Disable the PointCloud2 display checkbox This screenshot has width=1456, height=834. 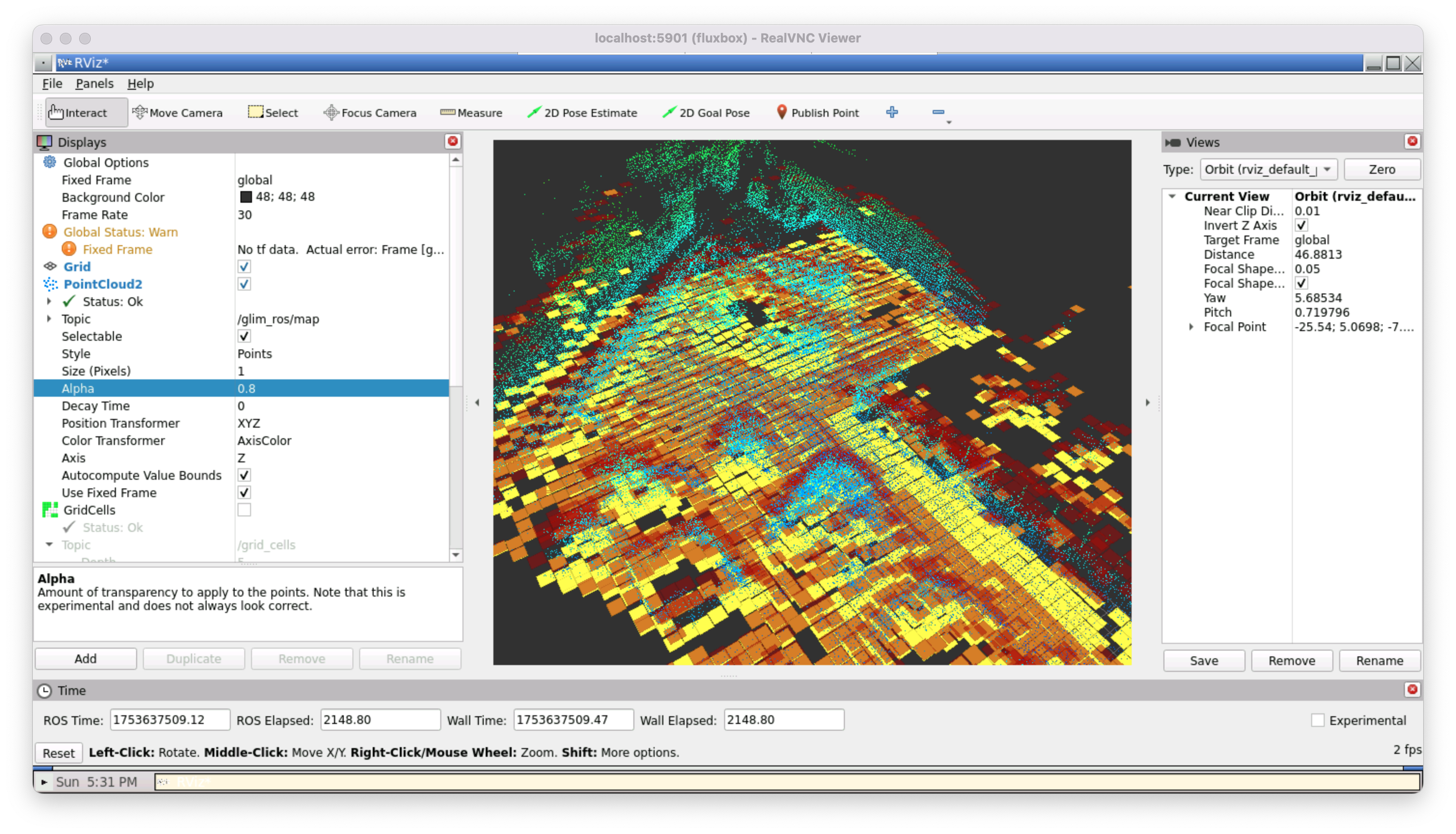coord(244,283)
